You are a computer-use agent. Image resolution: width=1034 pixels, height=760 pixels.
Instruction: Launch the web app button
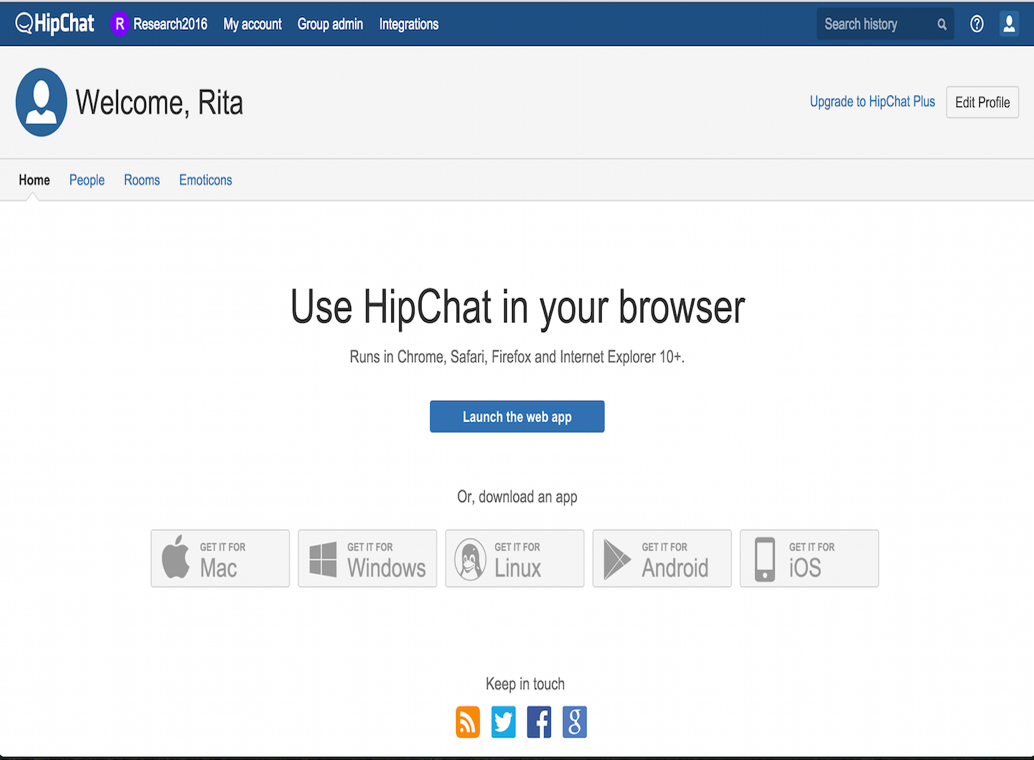(x=517, y=417)
